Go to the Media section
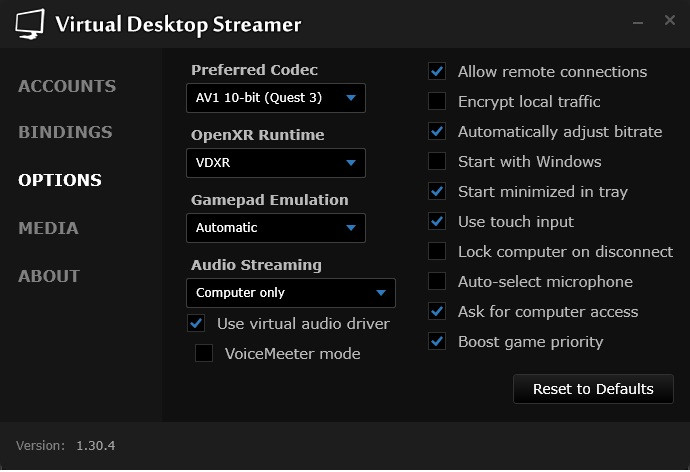Image resolution: width=690 pixels, height=472 pixels. pos(48,228)
